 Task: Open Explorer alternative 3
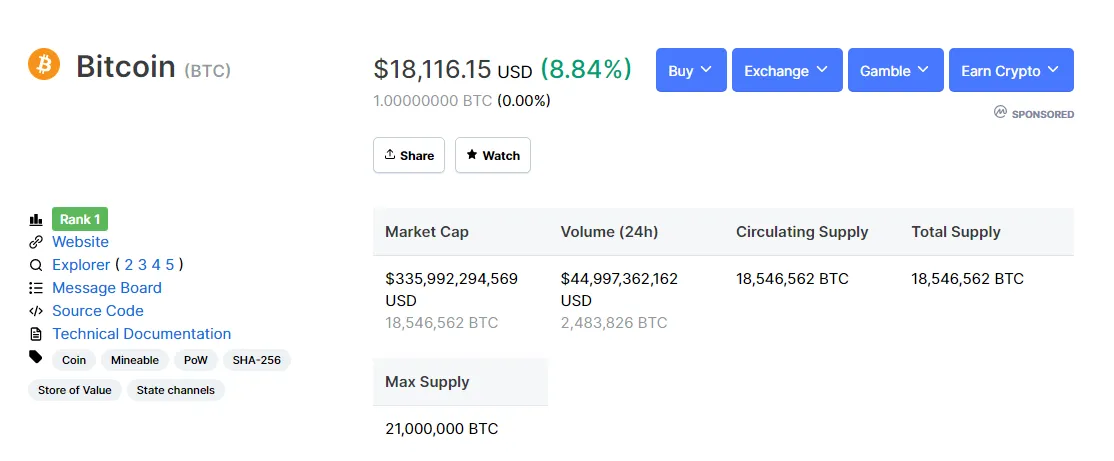coord(142,265)
